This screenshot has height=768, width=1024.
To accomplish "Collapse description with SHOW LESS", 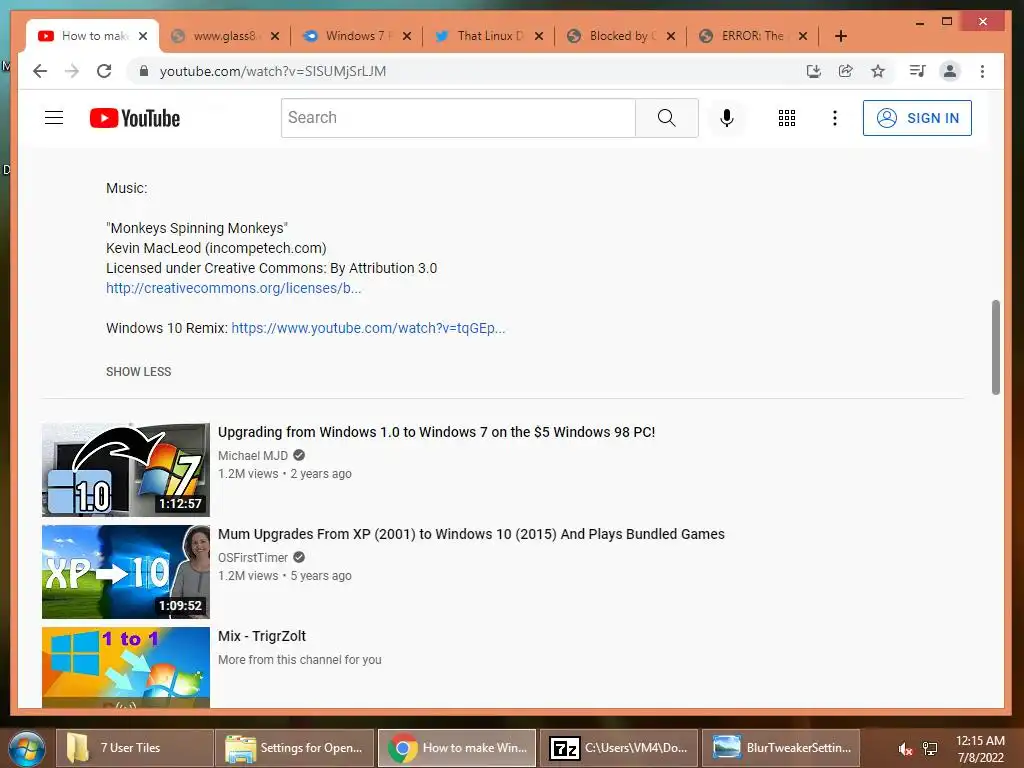I will (x=138, y=372).
